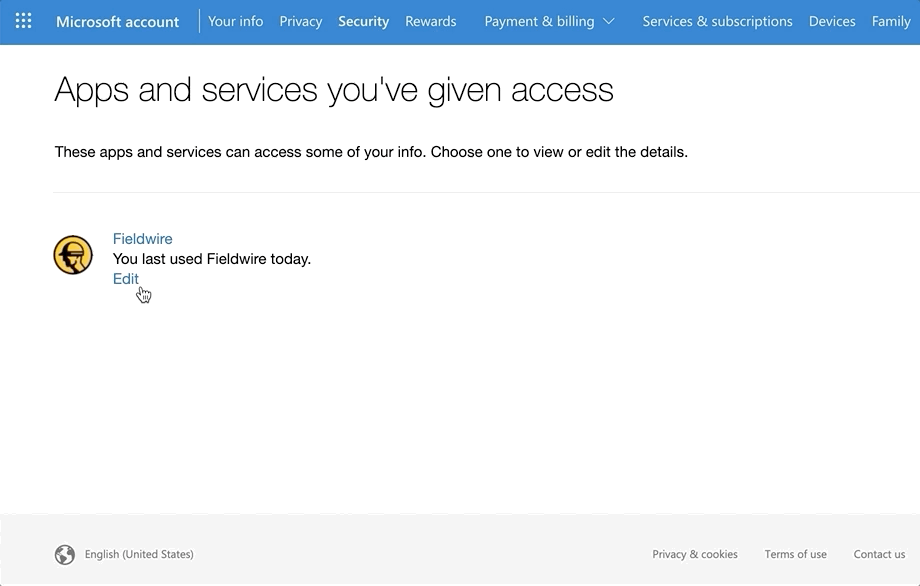The image size is (920, 586).
Task: Click the Fieldwire hard hat app icon
Action: click(x=73, y=255)
